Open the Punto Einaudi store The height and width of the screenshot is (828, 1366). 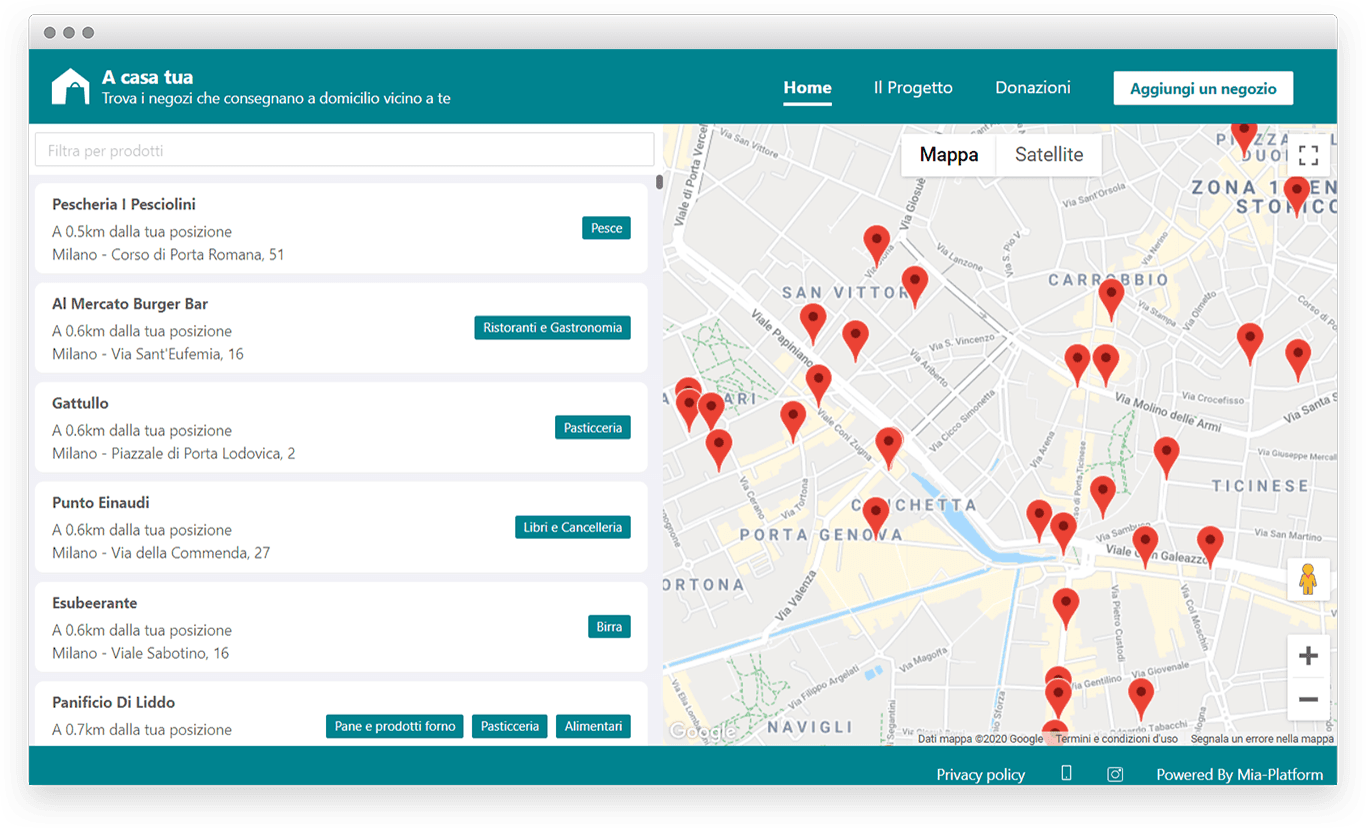click(x=101, y=503)
